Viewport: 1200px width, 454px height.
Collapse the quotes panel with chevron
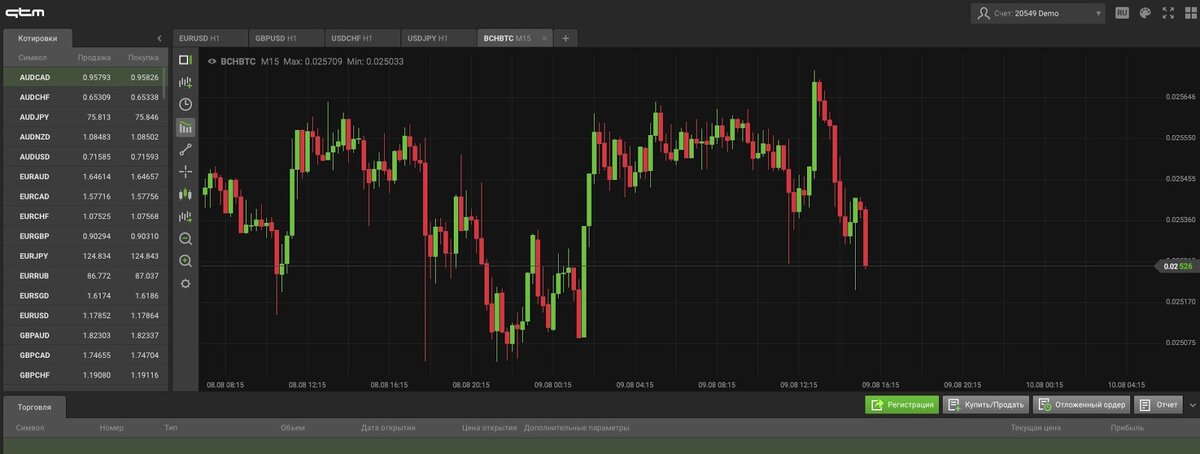160,38
